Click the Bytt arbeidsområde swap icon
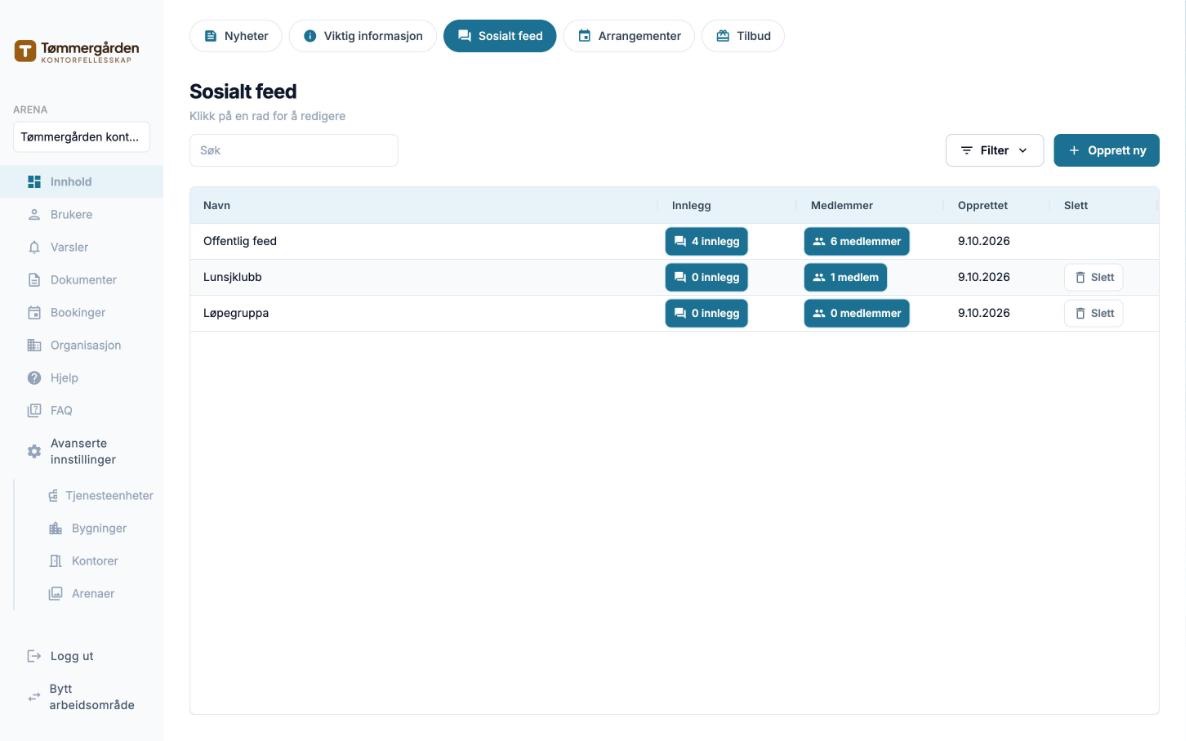1186x741 pixels. 34,697
